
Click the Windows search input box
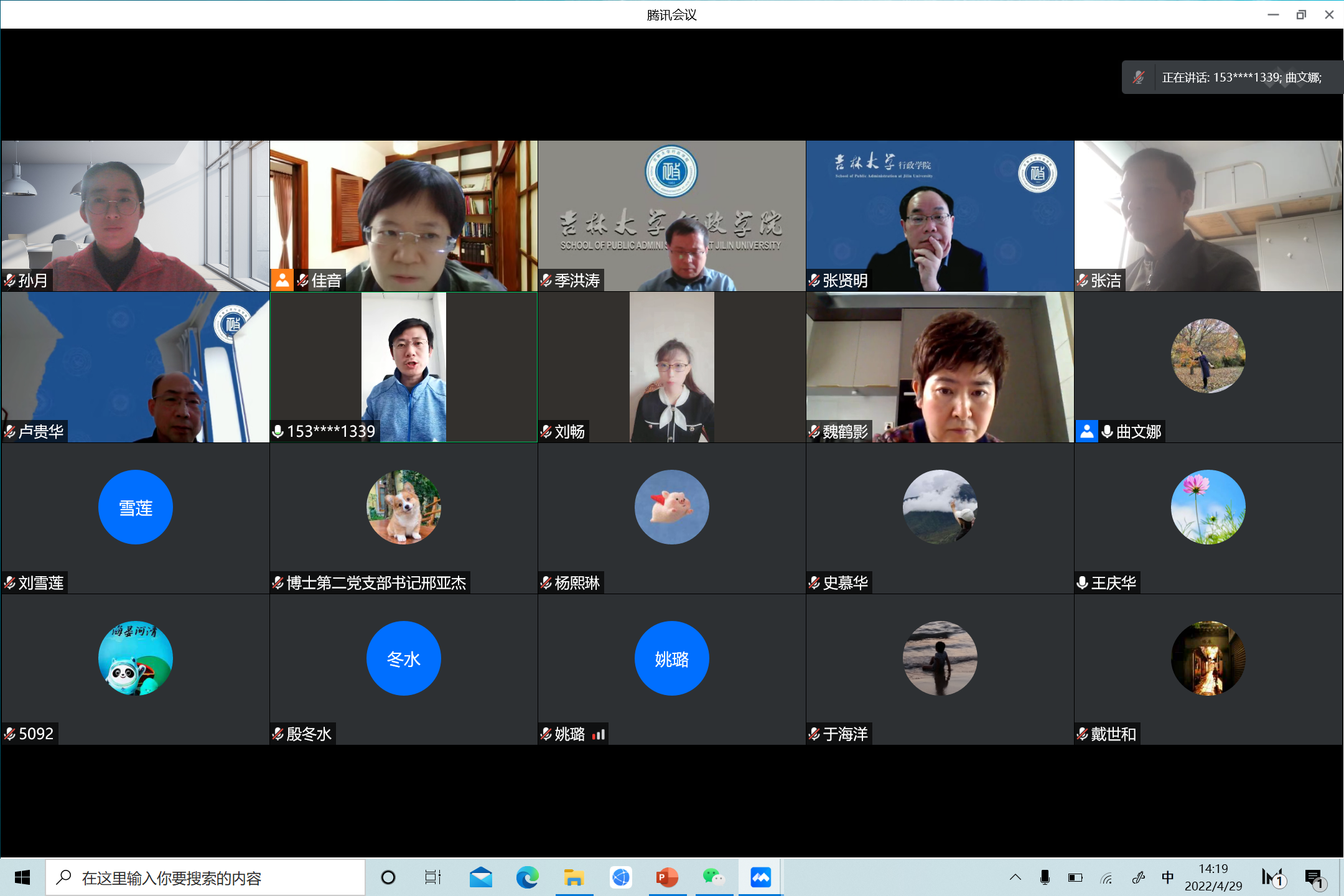tap(205, 878)
